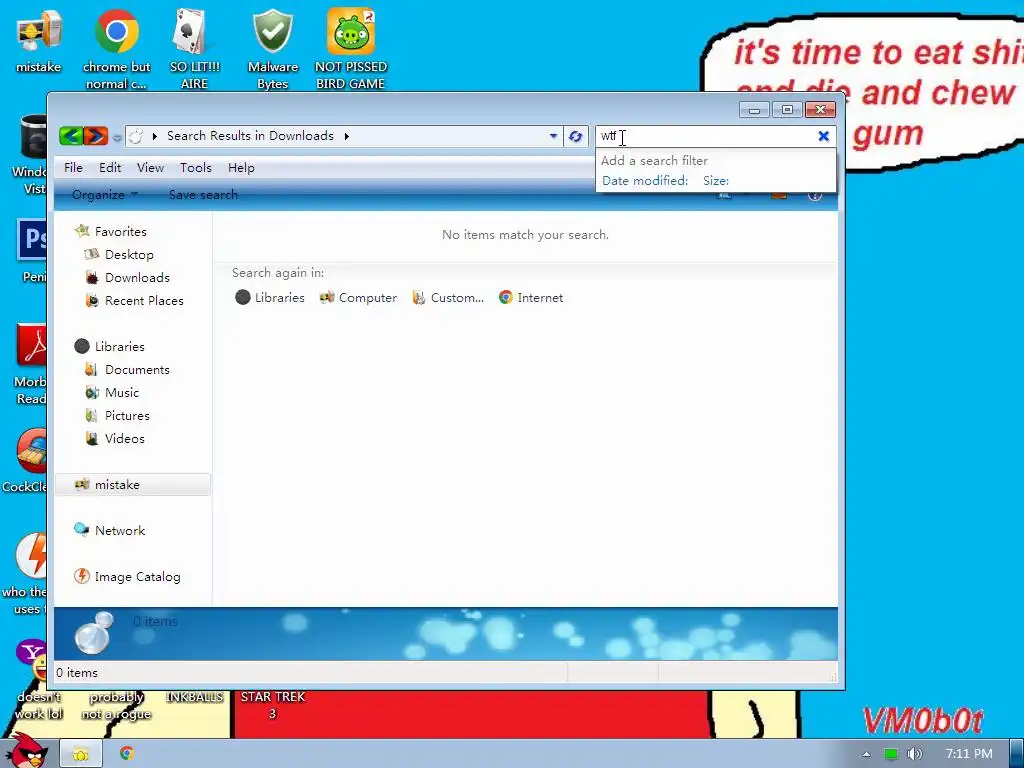
Task: Open the mistake desktop icon
Action: (x=39, y=40)
